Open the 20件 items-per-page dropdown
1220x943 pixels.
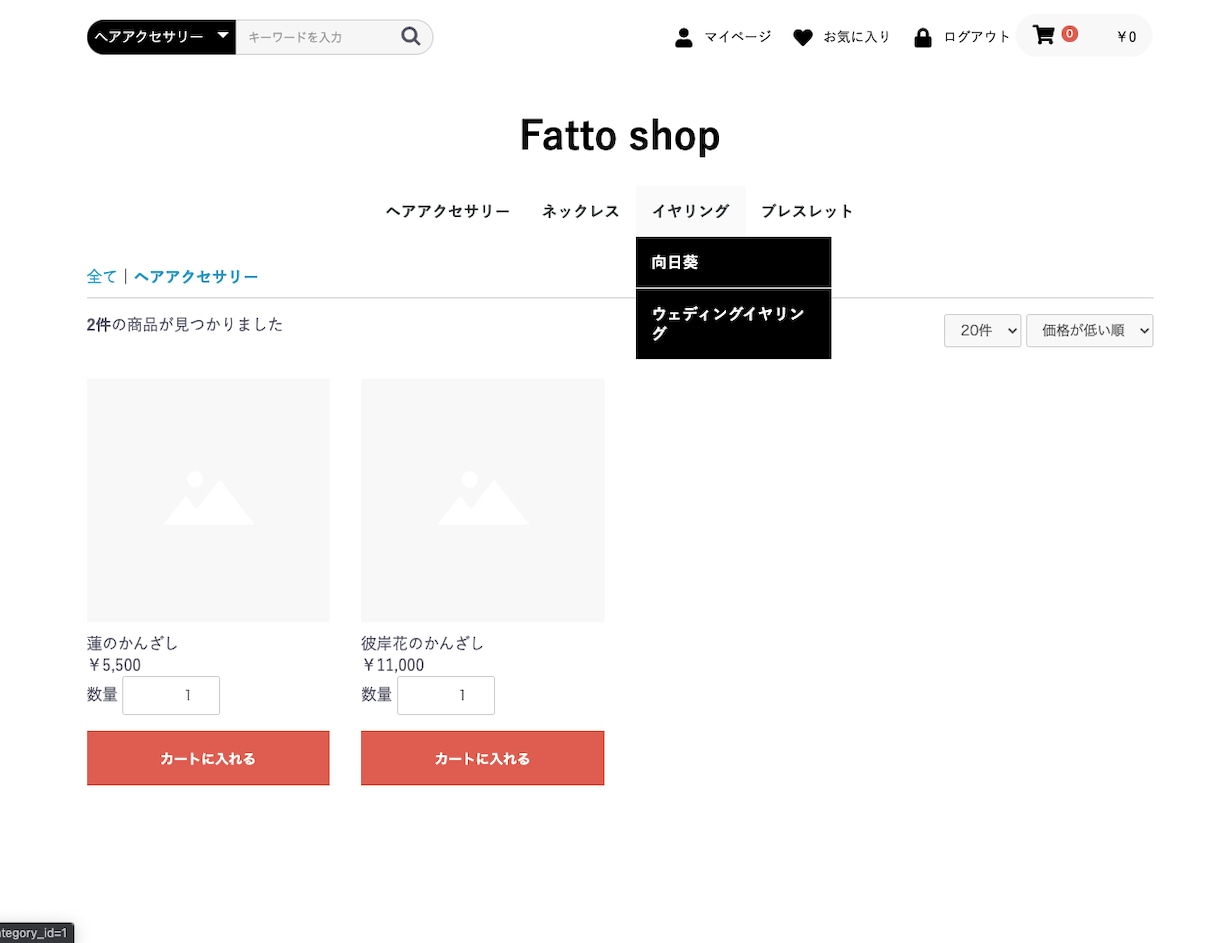coord(982,331)
